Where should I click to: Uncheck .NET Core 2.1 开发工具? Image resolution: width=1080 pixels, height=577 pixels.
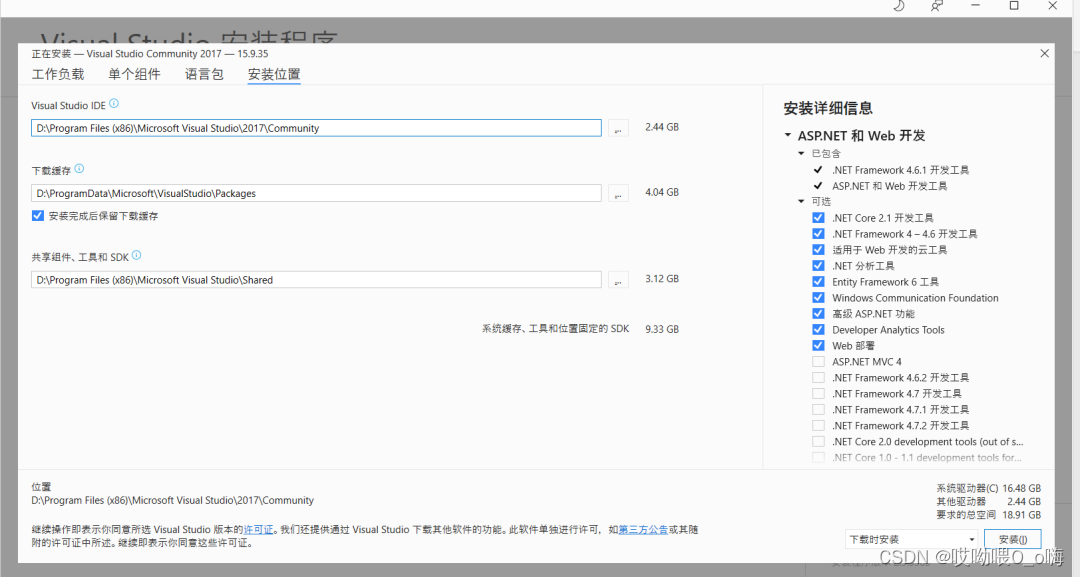coord(818,218)
